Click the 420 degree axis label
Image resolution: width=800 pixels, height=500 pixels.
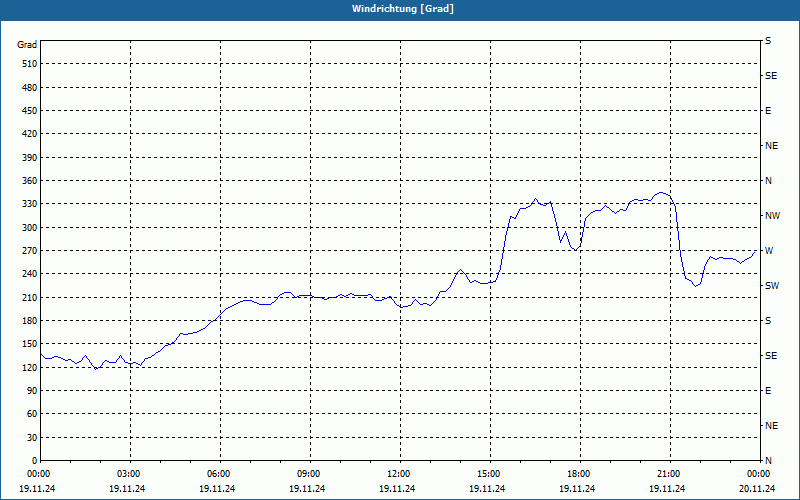click(30, 134)
